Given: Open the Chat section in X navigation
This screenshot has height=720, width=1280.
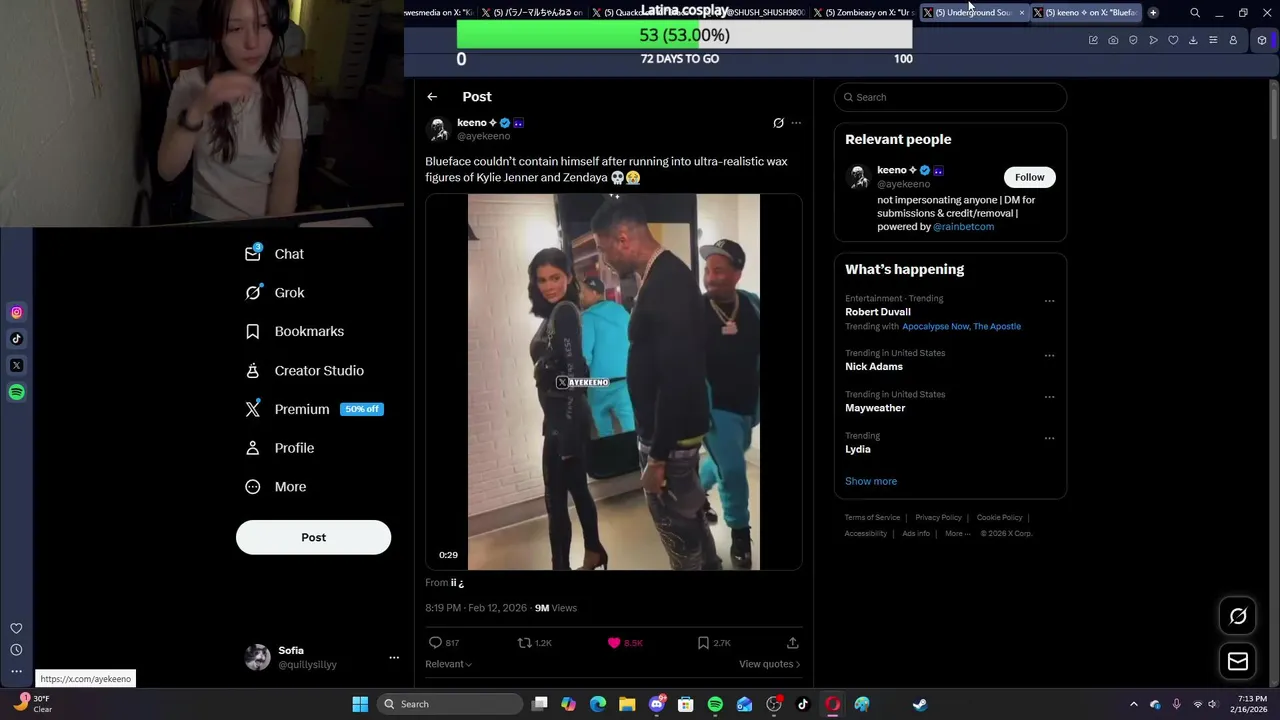Looking at the screenshot, I should (275, 254).
